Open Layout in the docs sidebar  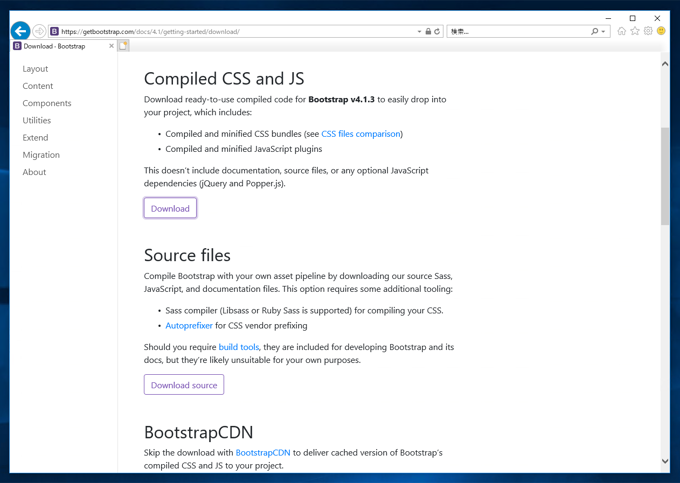tap(35, 69)
